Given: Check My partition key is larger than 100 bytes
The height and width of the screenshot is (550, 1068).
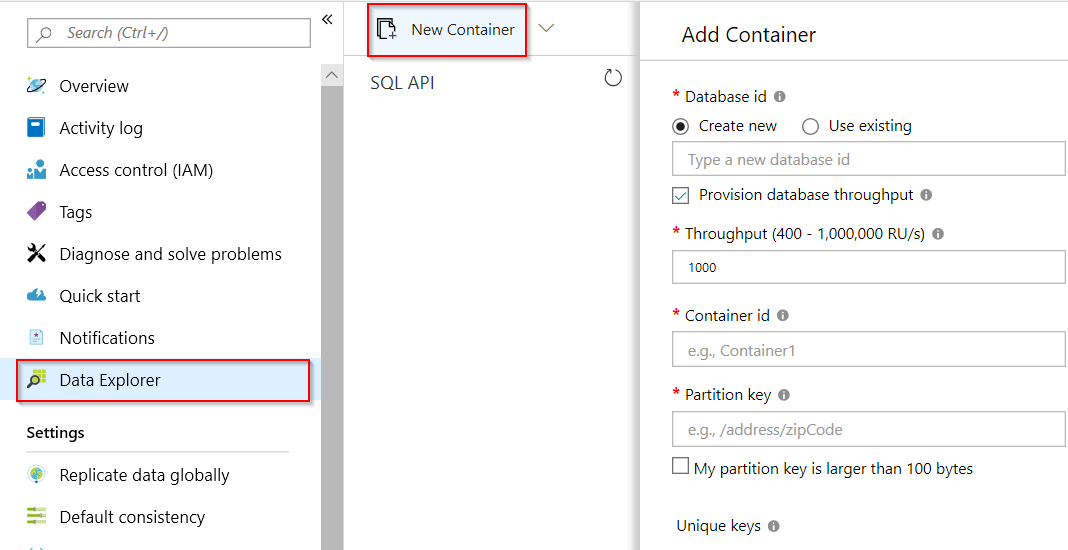Looking at the screenshot, I should (680, 466).
